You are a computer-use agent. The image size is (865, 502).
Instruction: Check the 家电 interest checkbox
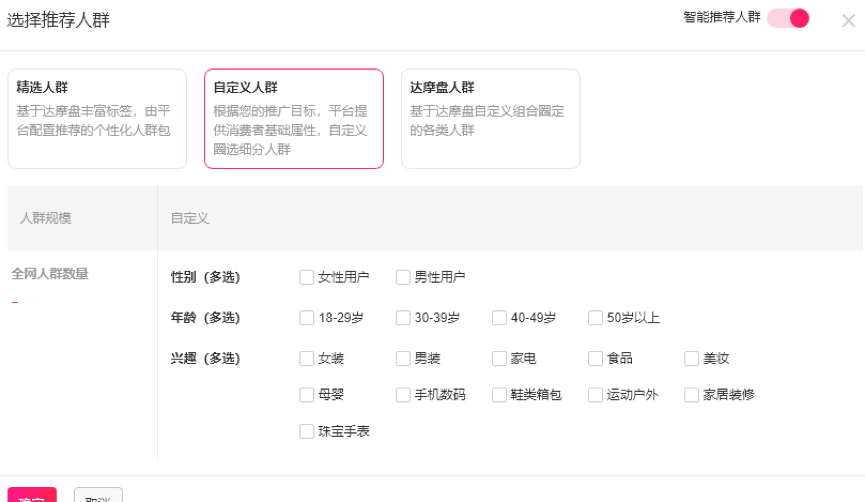[499, 359]
